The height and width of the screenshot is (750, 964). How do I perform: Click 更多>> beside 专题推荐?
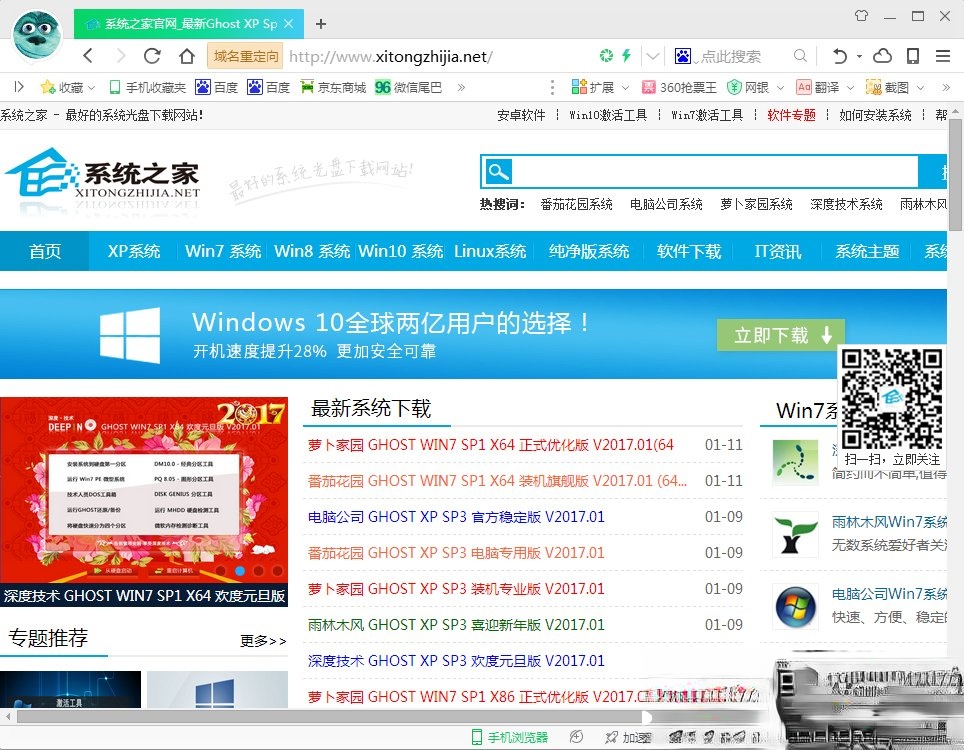point(263,641)
